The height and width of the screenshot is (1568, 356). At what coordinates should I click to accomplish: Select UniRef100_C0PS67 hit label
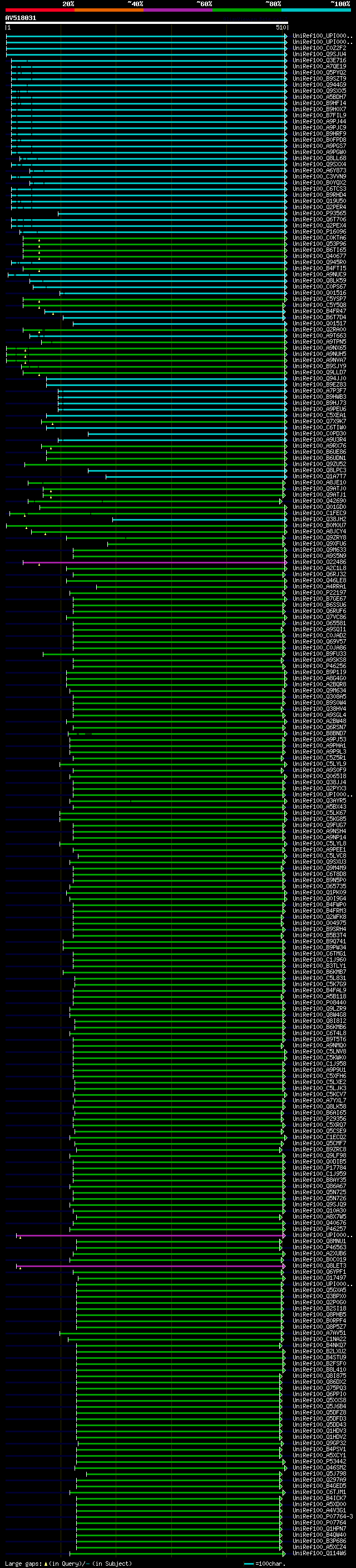(x=319, y=286)
